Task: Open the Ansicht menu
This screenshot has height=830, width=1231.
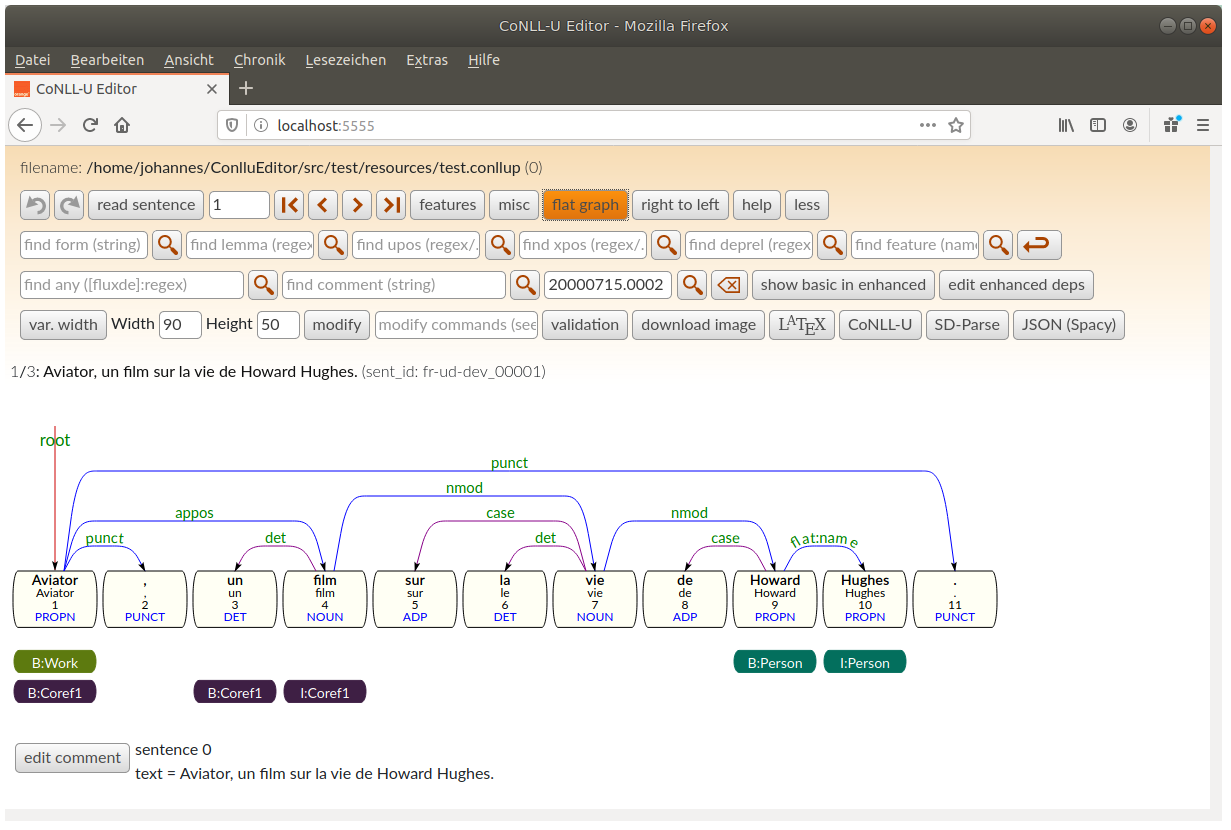Action: tap(189, 60)
